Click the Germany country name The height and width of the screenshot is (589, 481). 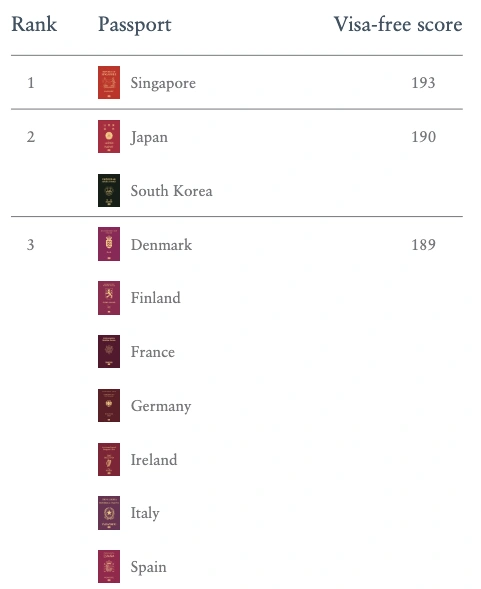tap(161, 406)
